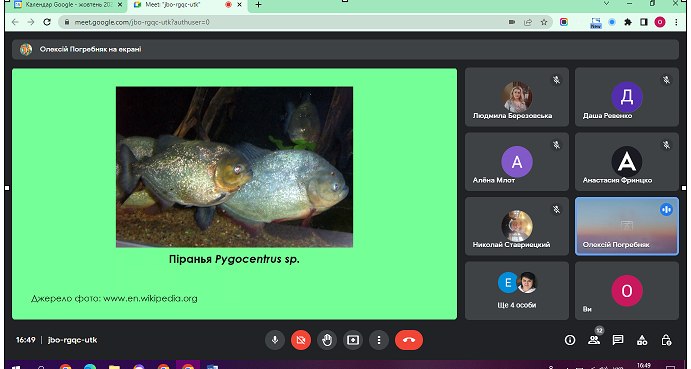691x369 pixels.
Task: Open Host controls lock icon
Action: click(x=666, y=340)
